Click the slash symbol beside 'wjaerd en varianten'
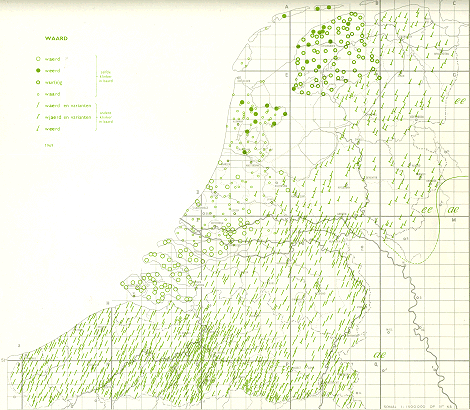The width and height of the screenshot is (470, 410). tap(38, 117)
